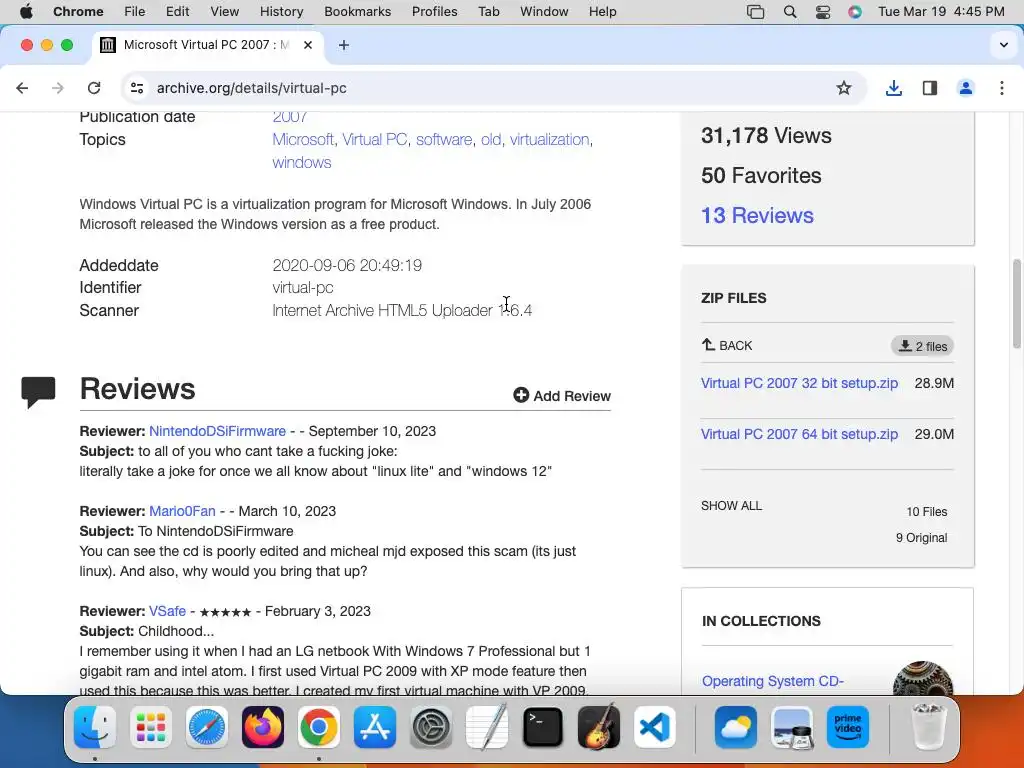Follow the virtualization topic link
Viewport: 1024px width, 768px height.
point(549,140)
